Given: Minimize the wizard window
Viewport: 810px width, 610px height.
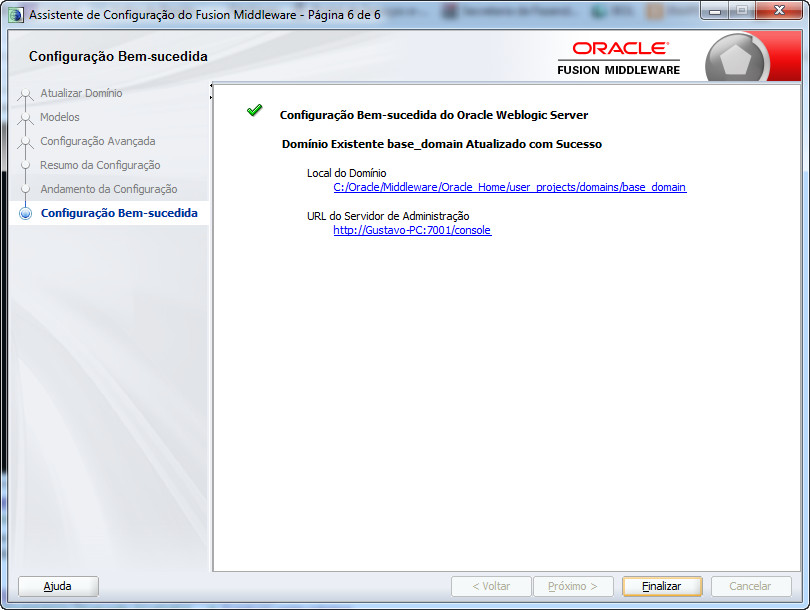Looking at the screenshot, I should click(x=715, y=11).
